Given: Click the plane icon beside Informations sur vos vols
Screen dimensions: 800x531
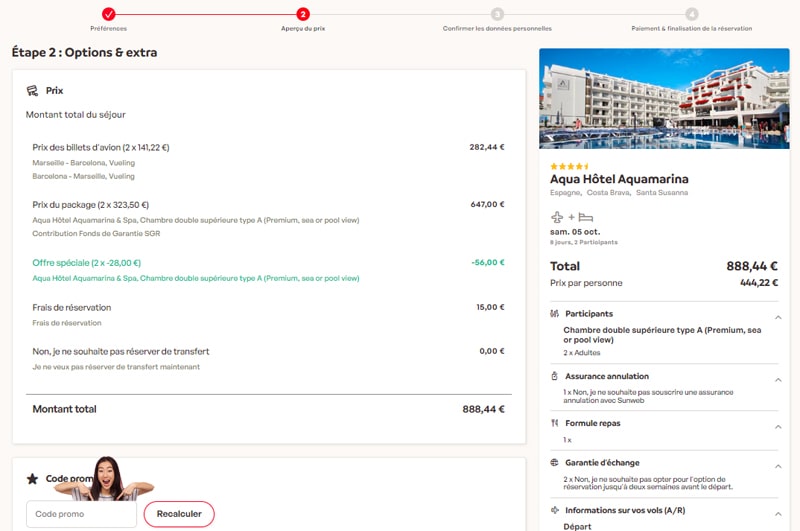Looking at the screenshot, I should (555, 510).
